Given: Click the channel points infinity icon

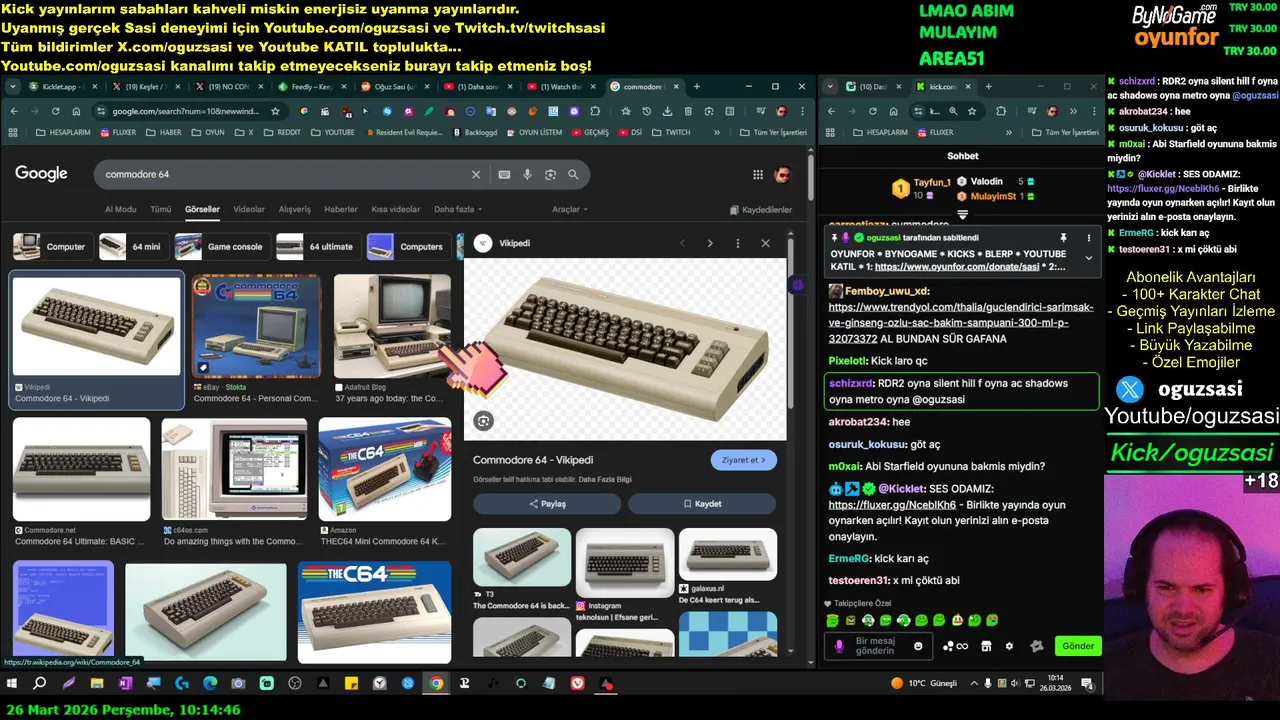Looking at the screenshot, I should coord(956,646).
